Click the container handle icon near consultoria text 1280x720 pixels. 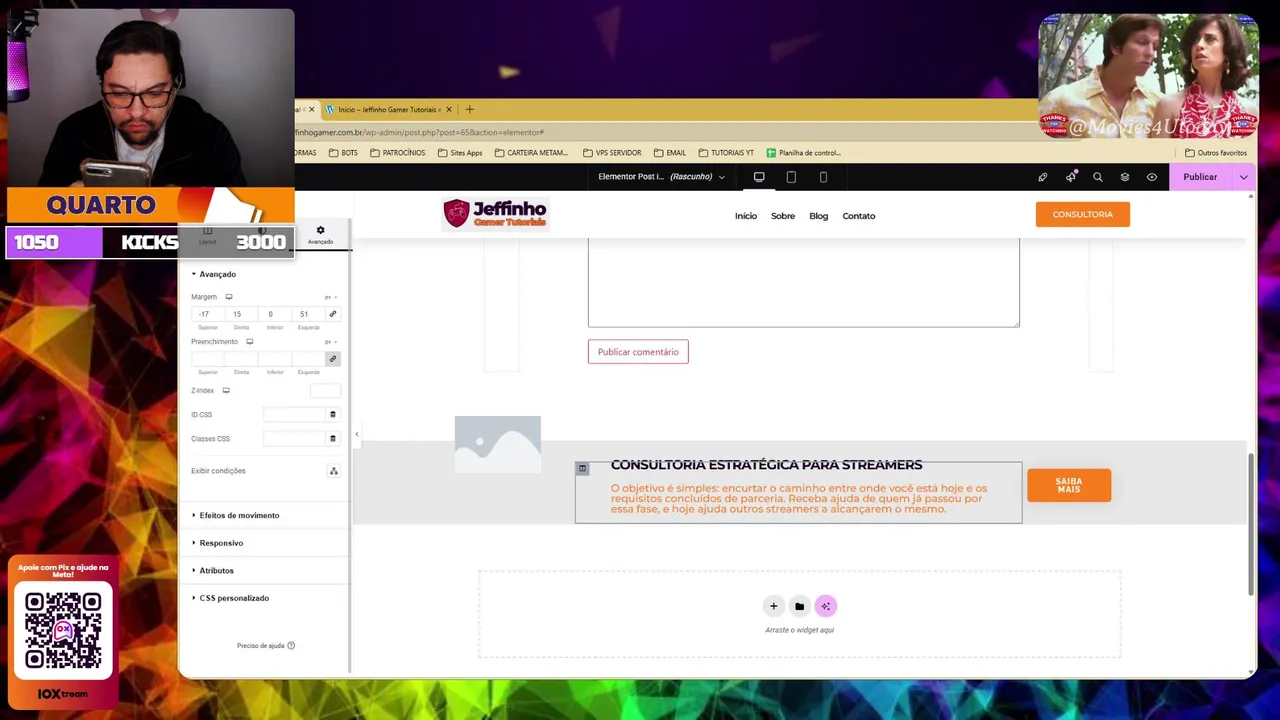(582, 468)
